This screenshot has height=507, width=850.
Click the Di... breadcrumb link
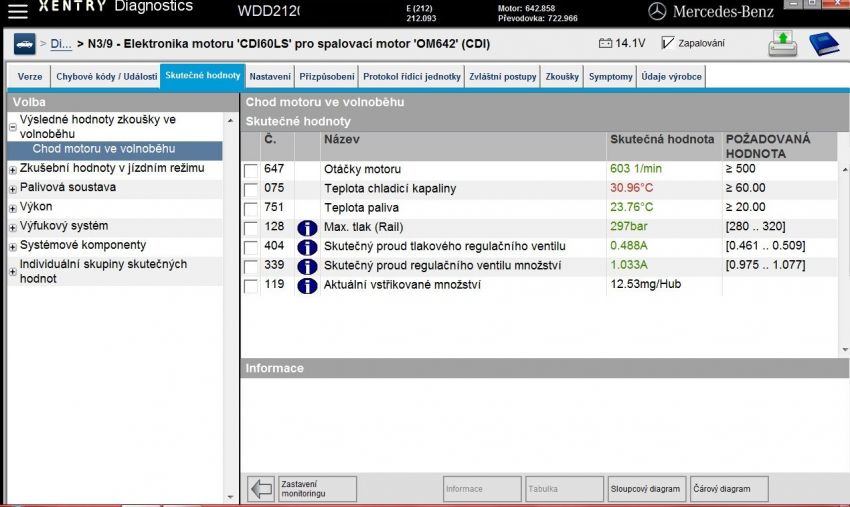click(61, 44)
